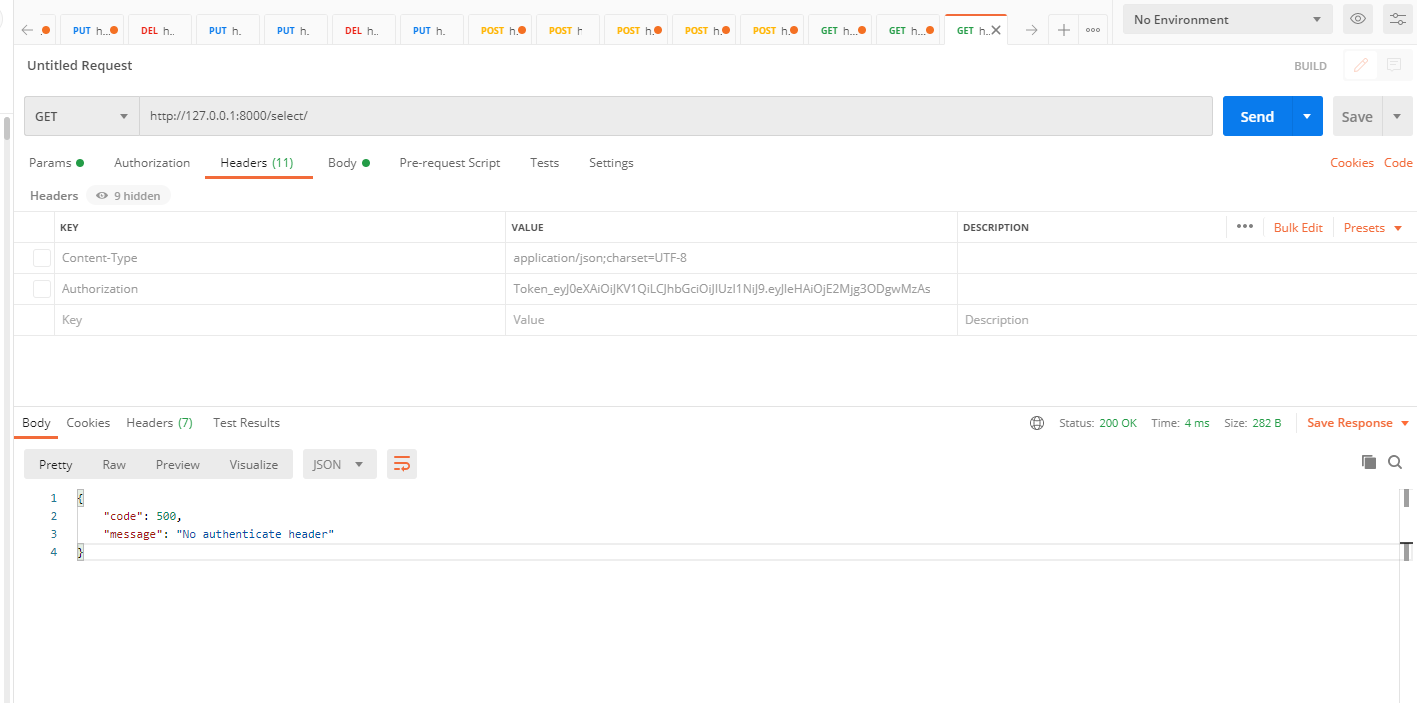
Task: Switch to the request Authorization tab
Action: tap(152, 163)
